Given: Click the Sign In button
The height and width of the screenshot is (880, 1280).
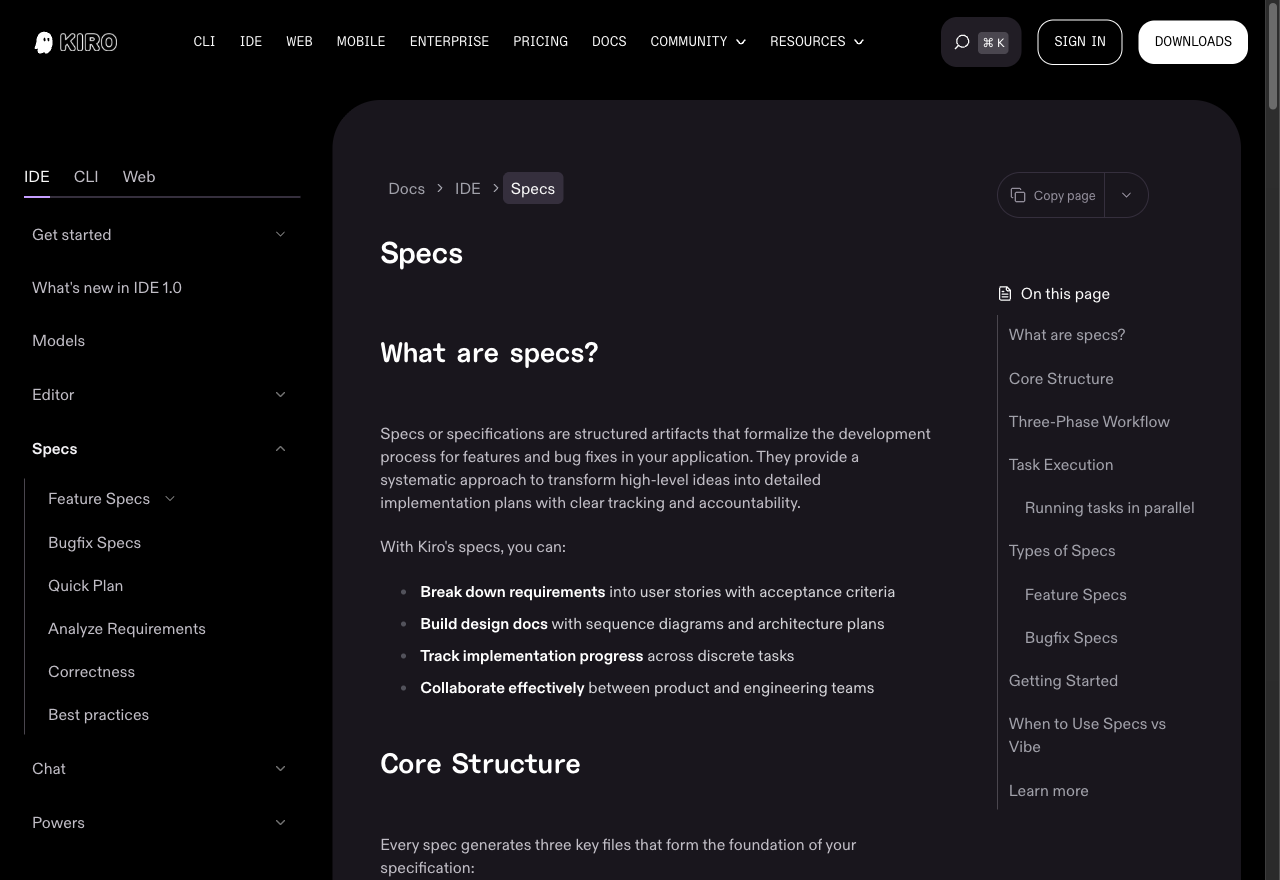Looking at the screenshot, I should click(x=1080, y=42).
